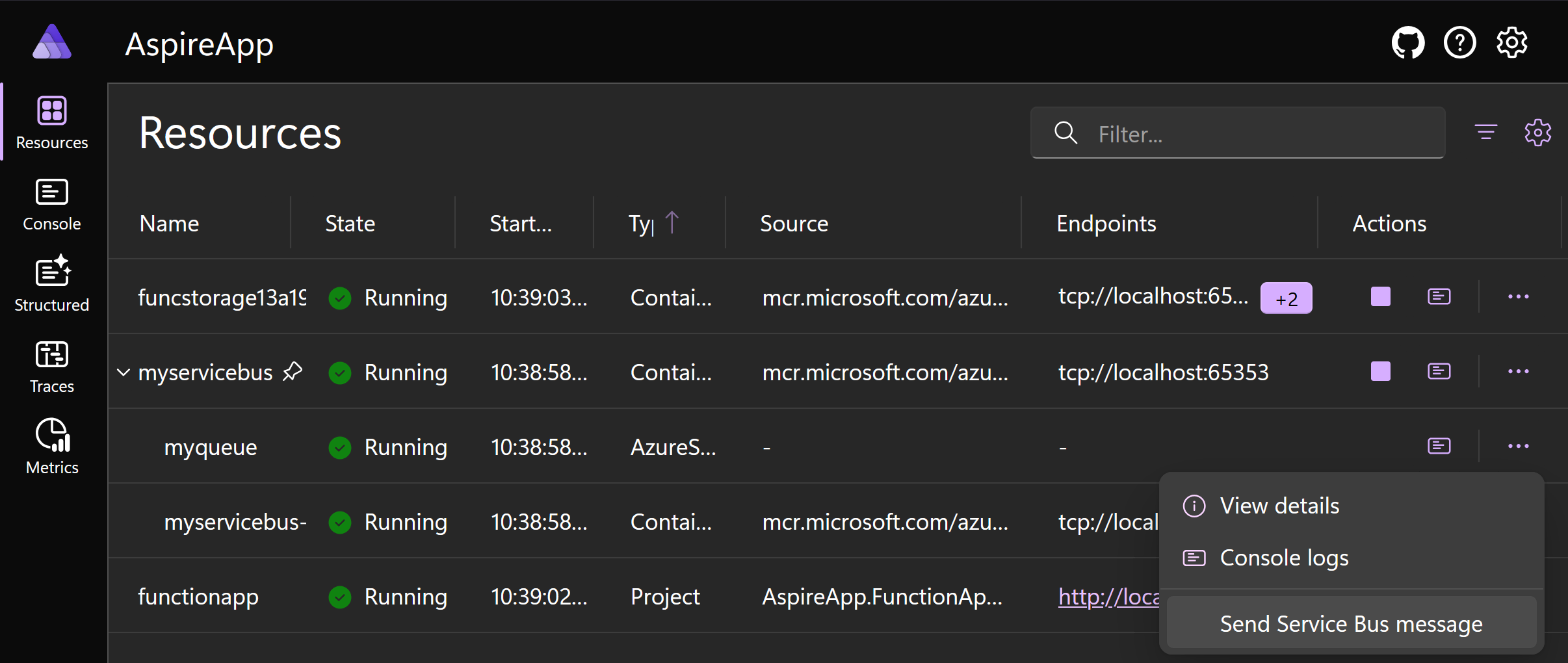This screenshot has height=663, width=1568.
Task: Click tcp://localhost:65353 endpoint text
Action: point(1163,372)
